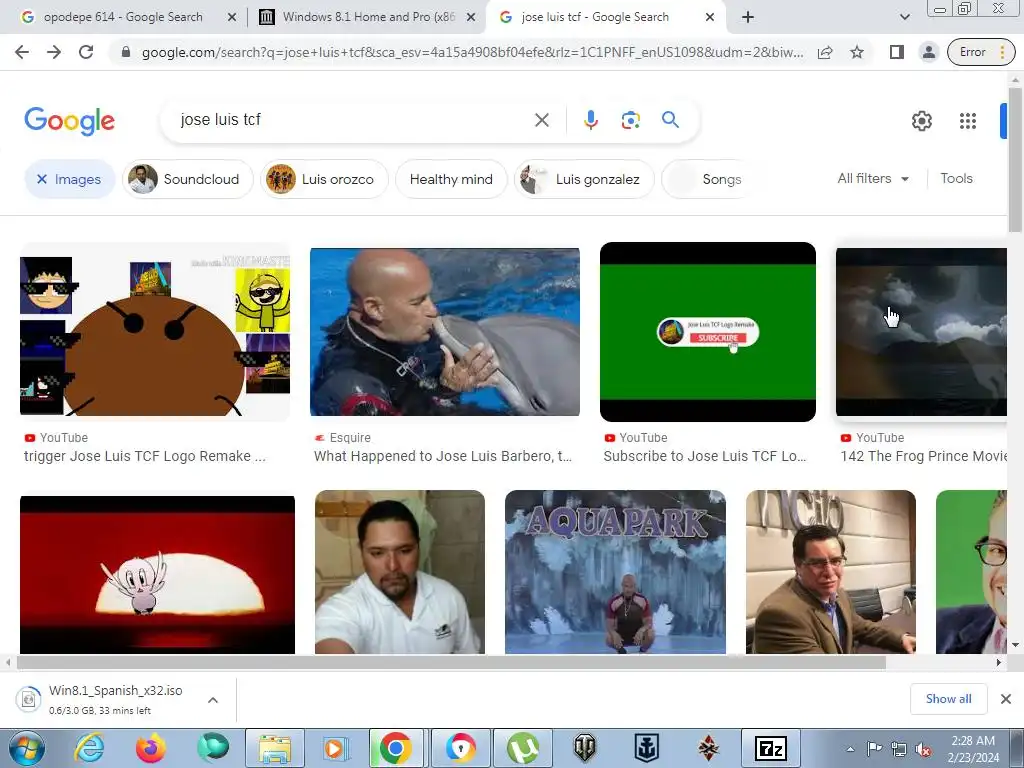Open the Action Center flag tray icon
Screen dimensions: 1024x768
tap(874, 749)
